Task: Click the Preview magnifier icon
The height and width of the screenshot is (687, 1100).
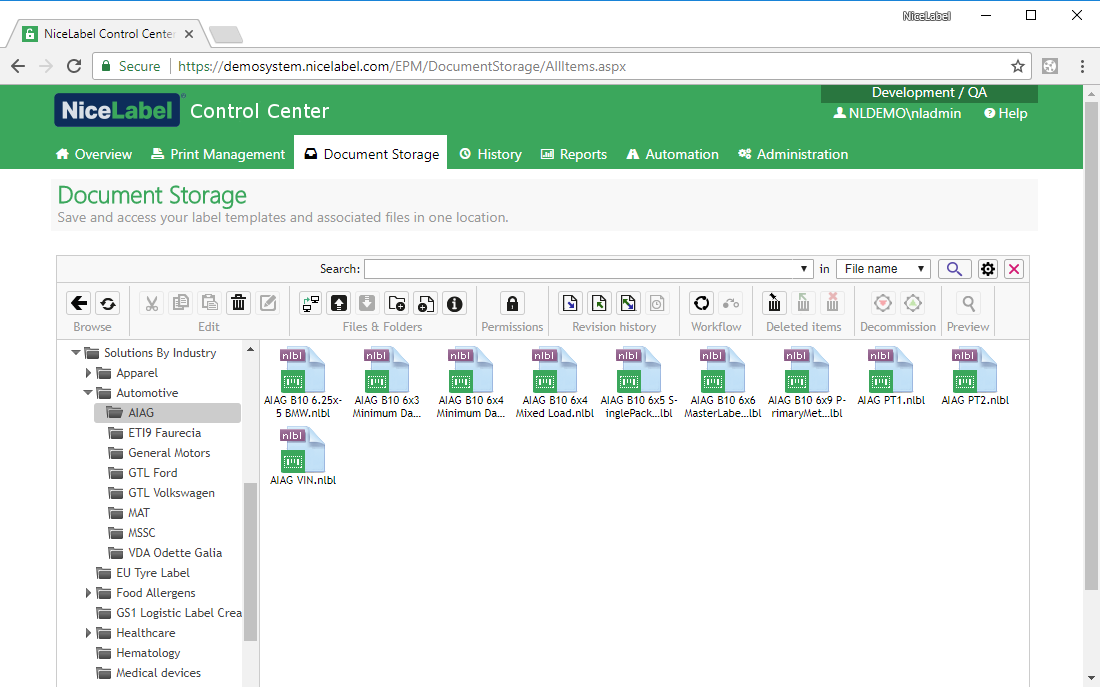Action: 968,303
